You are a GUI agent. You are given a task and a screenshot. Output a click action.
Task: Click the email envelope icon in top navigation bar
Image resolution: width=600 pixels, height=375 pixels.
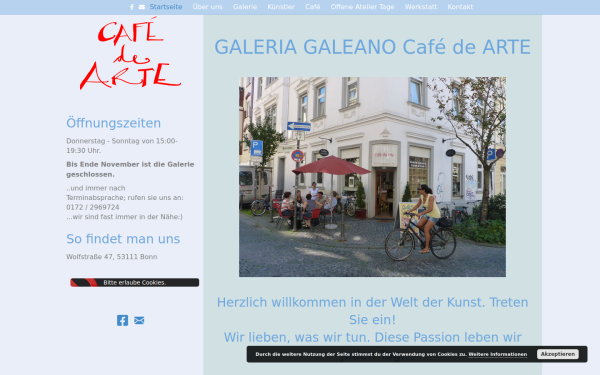pyautogui.click(x=142, y=7)
